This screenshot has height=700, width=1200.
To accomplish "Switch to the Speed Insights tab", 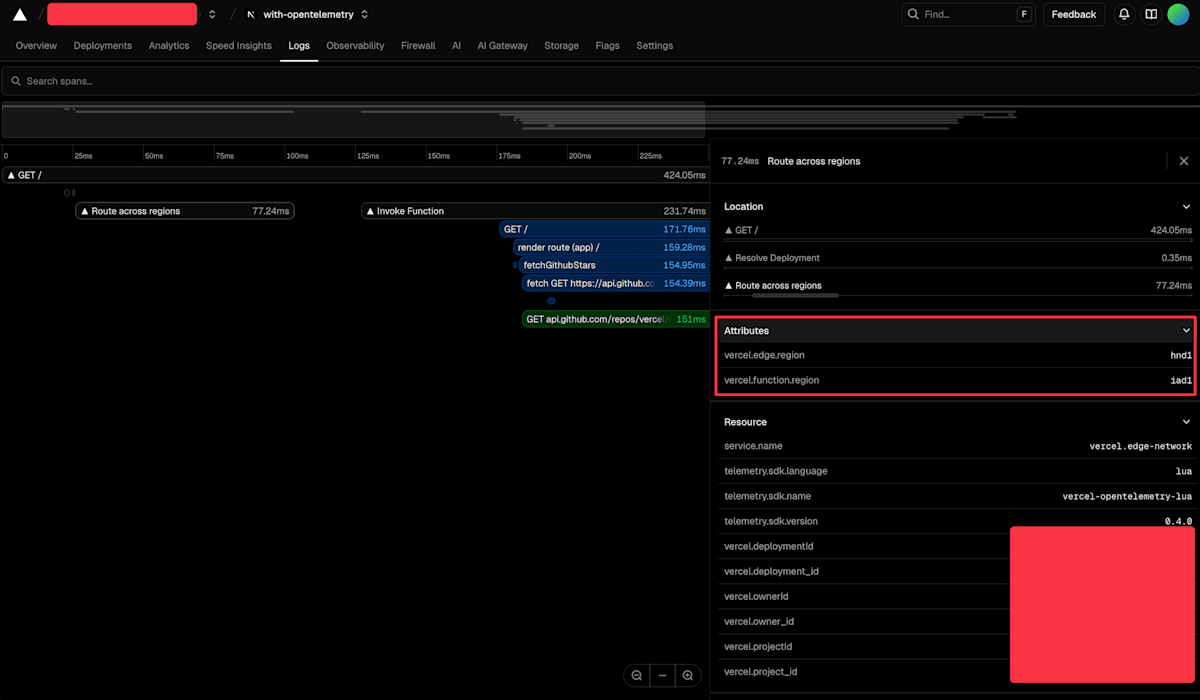I will pyautogui.click(x=239, y=46).
